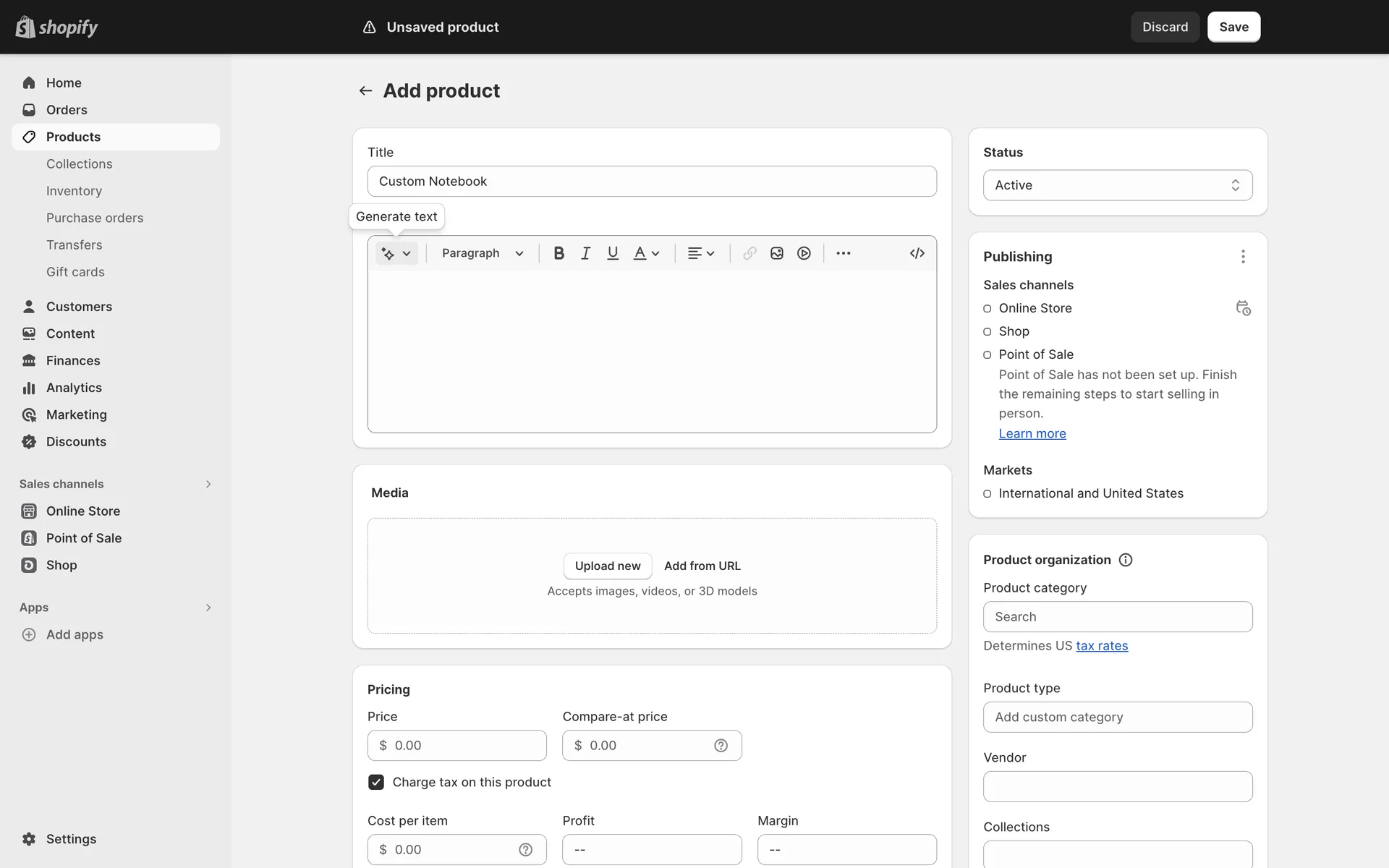Click the schedule availability icon beside Online Store
Viewport: 1389px width, 868px height.
click(x=1243, y=308)
